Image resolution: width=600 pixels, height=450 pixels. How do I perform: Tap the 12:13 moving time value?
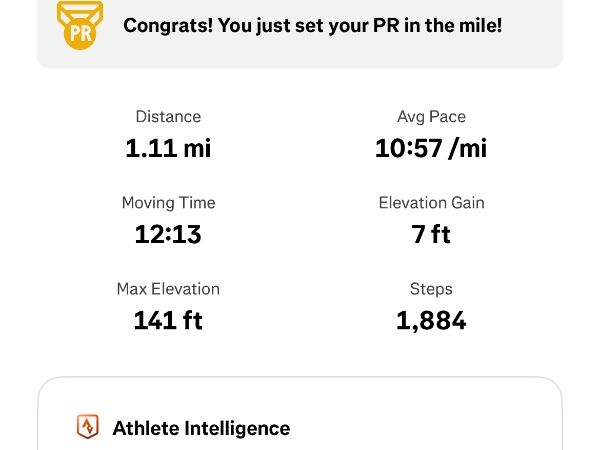coord(168,235)
